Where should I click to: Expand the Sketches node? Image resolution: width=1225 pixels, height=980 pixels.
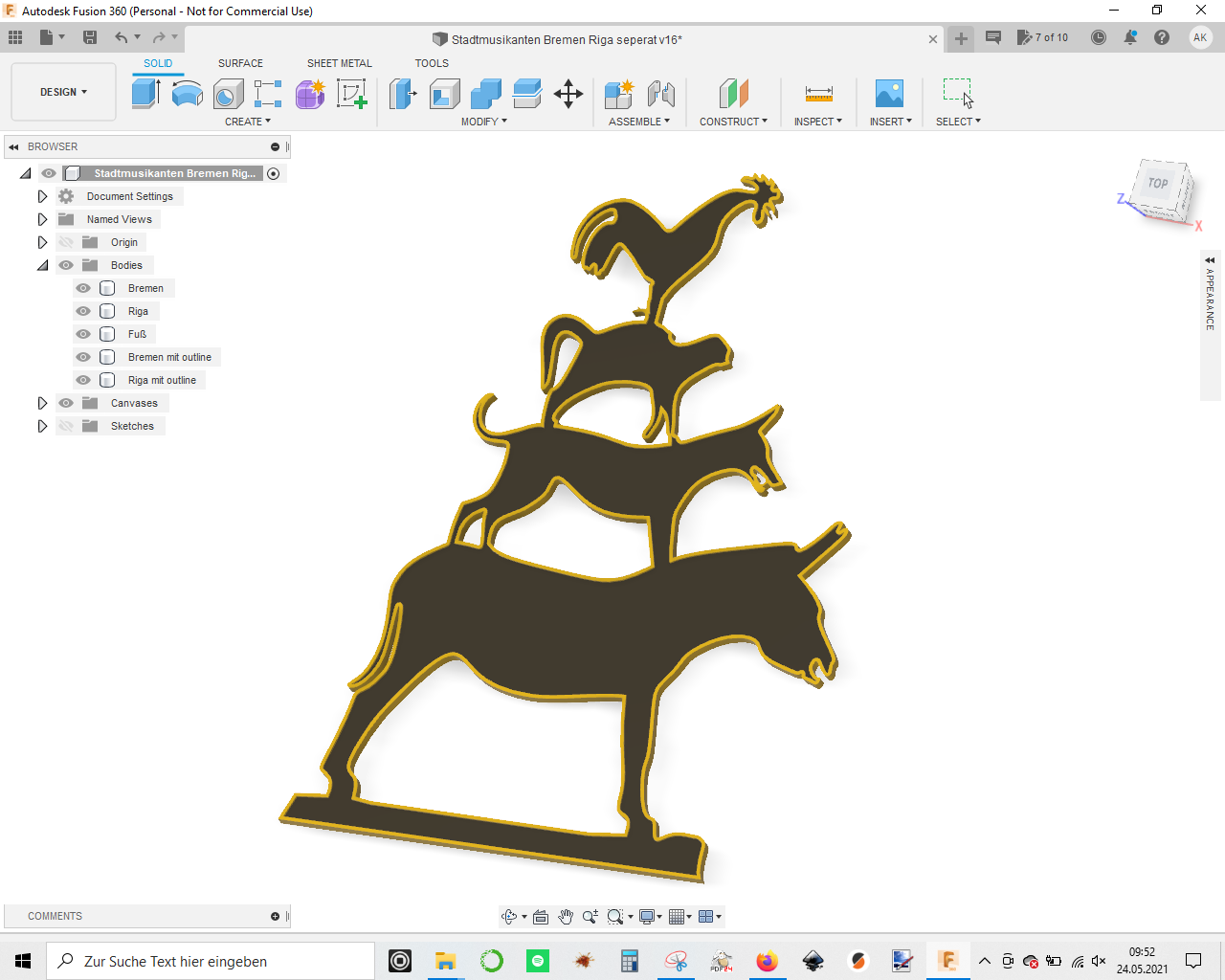pyautogui.click(x=42, y=426)
